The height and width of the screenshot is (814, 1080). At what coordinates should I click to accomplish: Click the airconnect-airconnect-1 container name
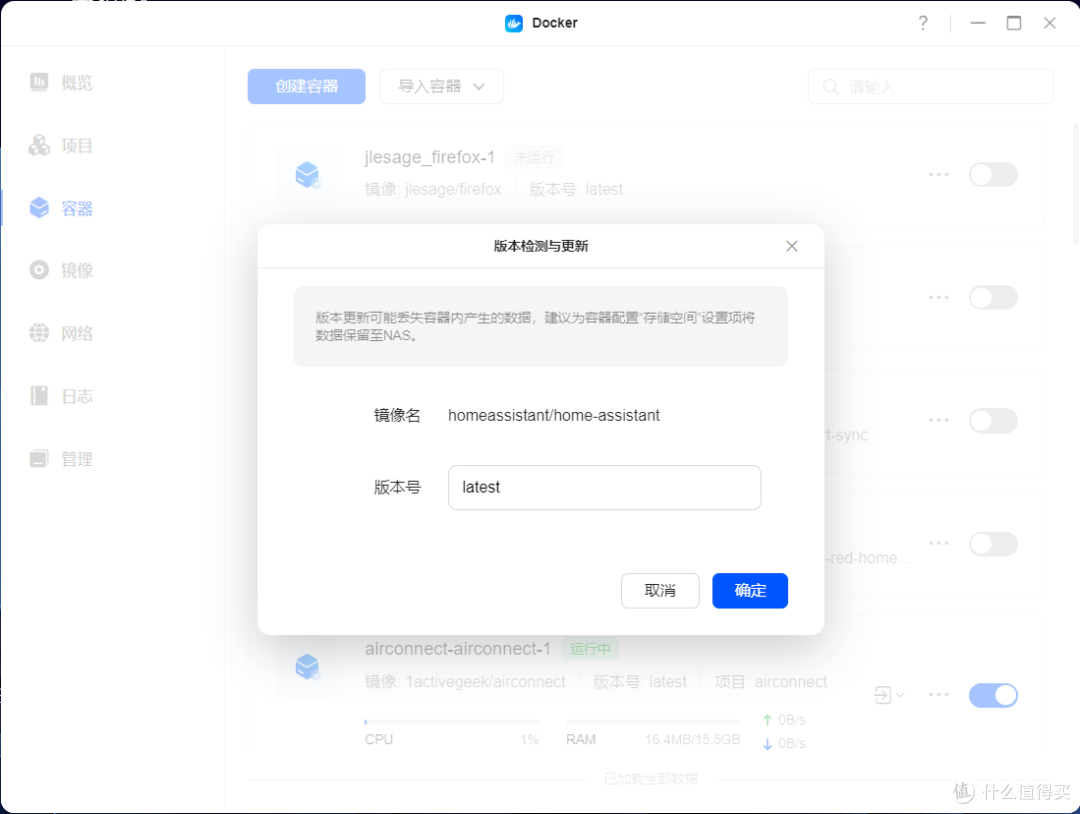pyautogui.click(x=458, y=649)
